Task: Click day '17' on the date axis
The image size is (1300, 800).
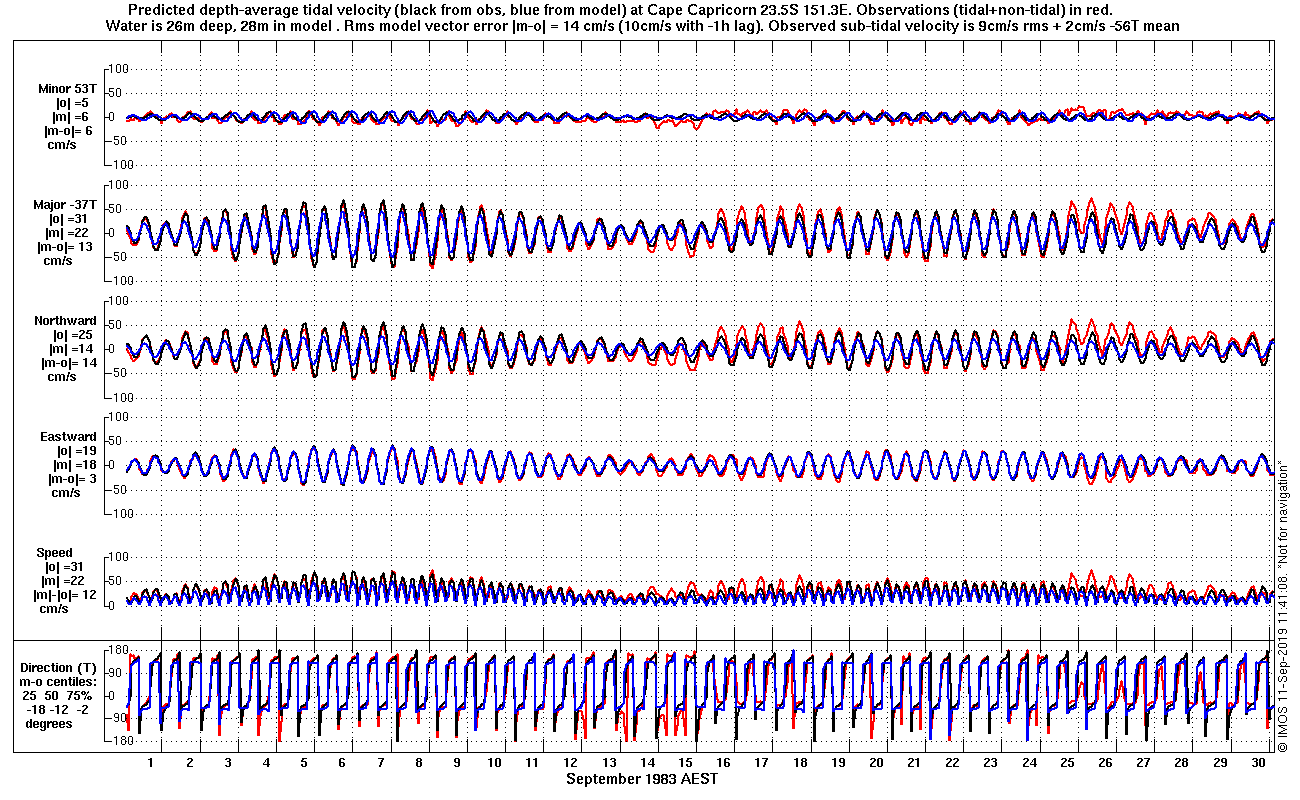Action: [762, 763]
